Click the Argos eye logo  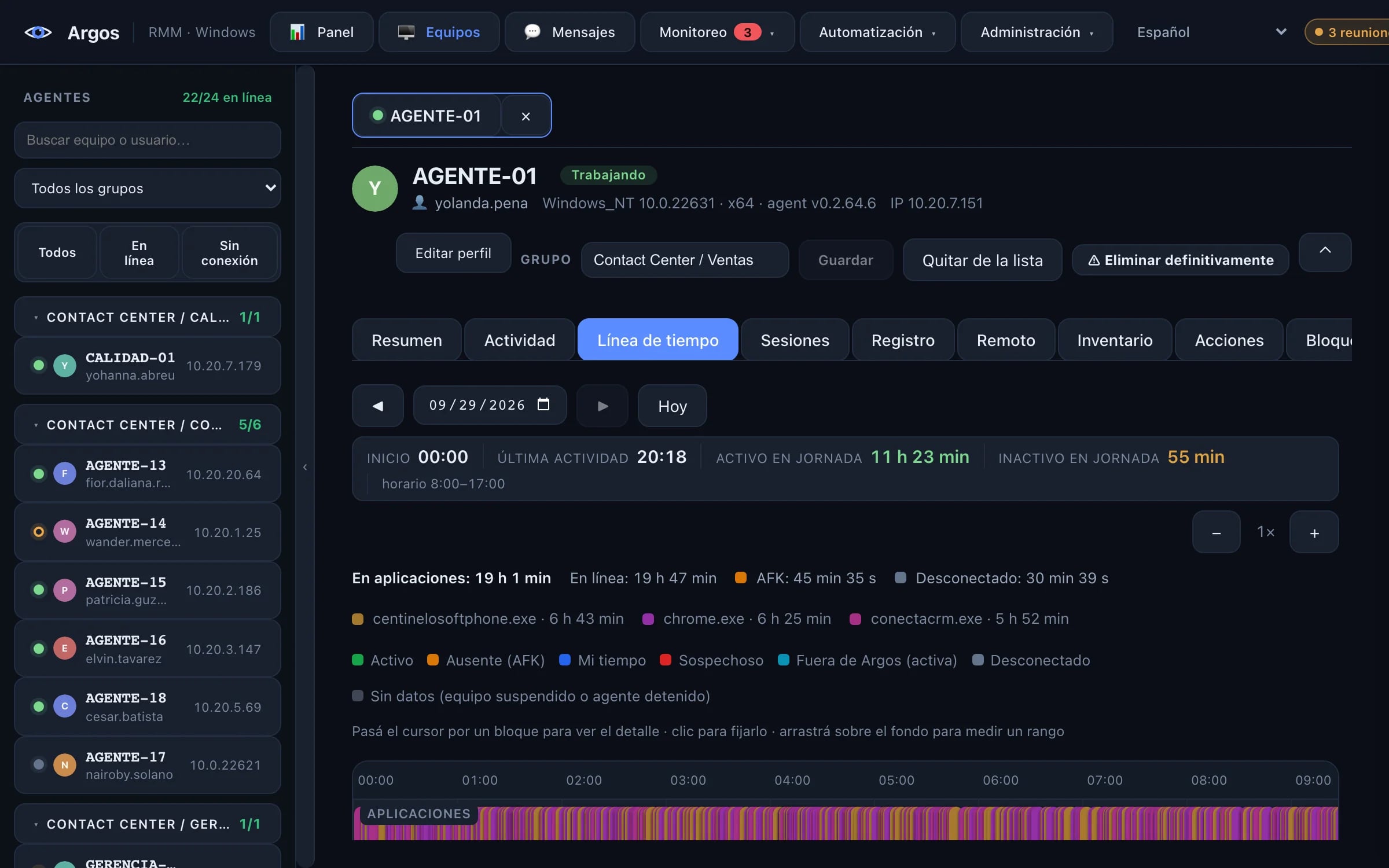[38, 32]
